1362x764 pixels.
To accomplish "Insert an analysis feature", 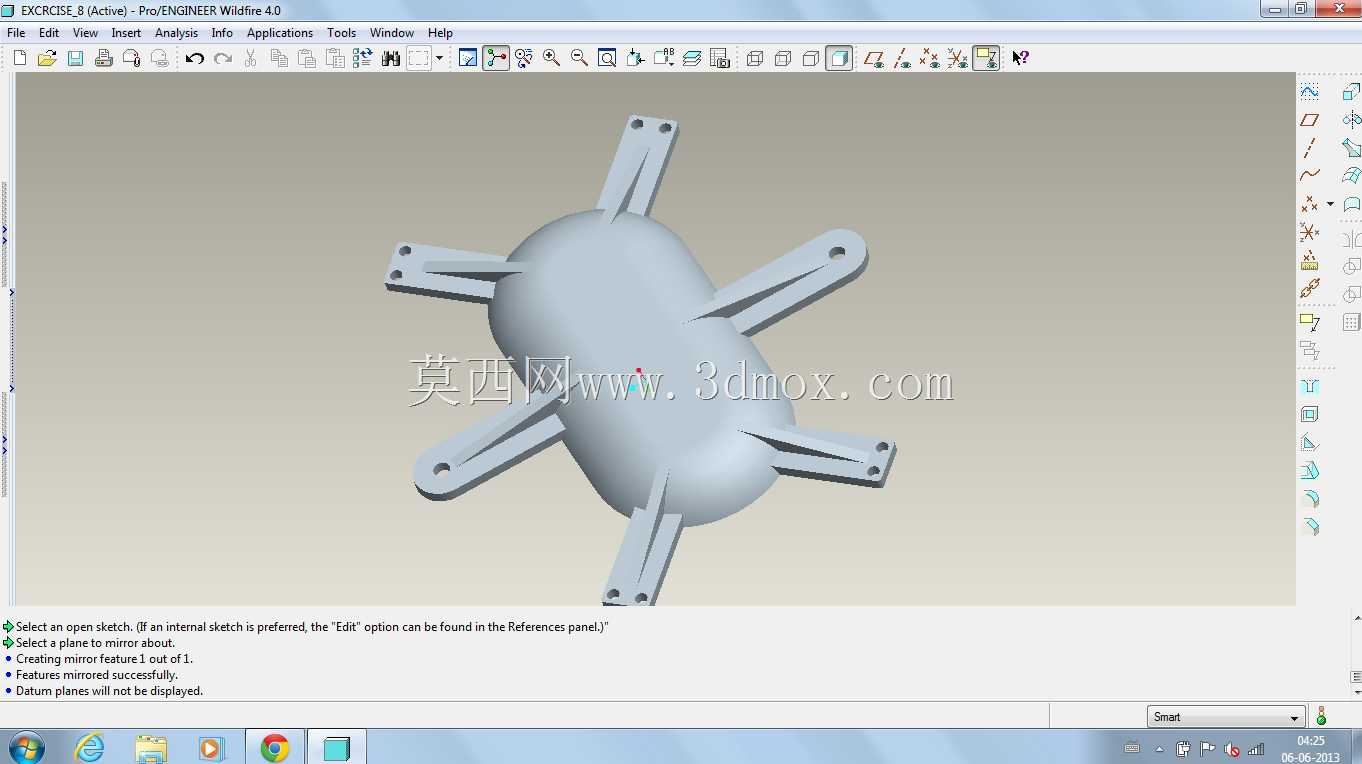I will pos(1309,261).
